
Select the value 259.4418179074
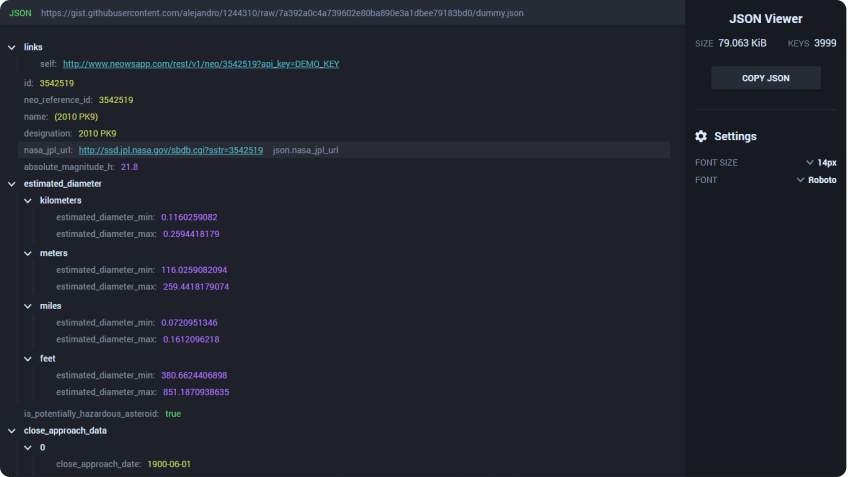pos(196,287)
